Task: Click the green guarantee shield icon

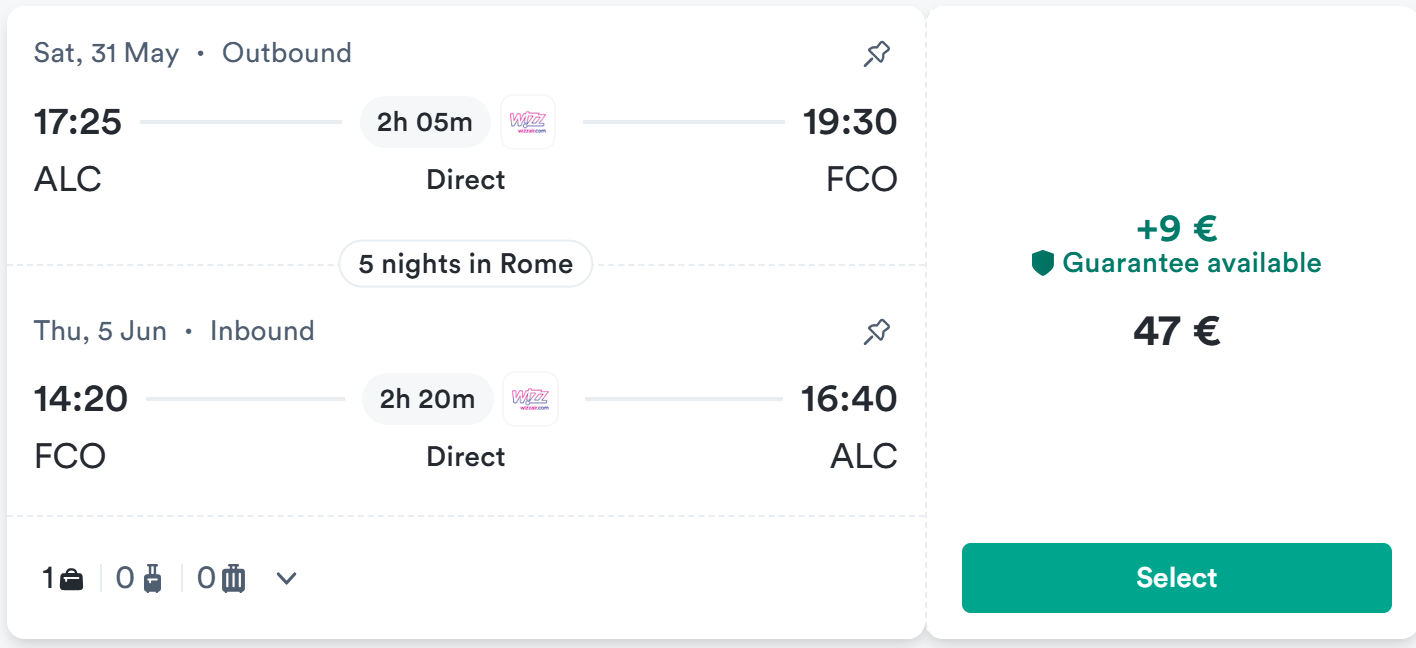Action: 1043,264
